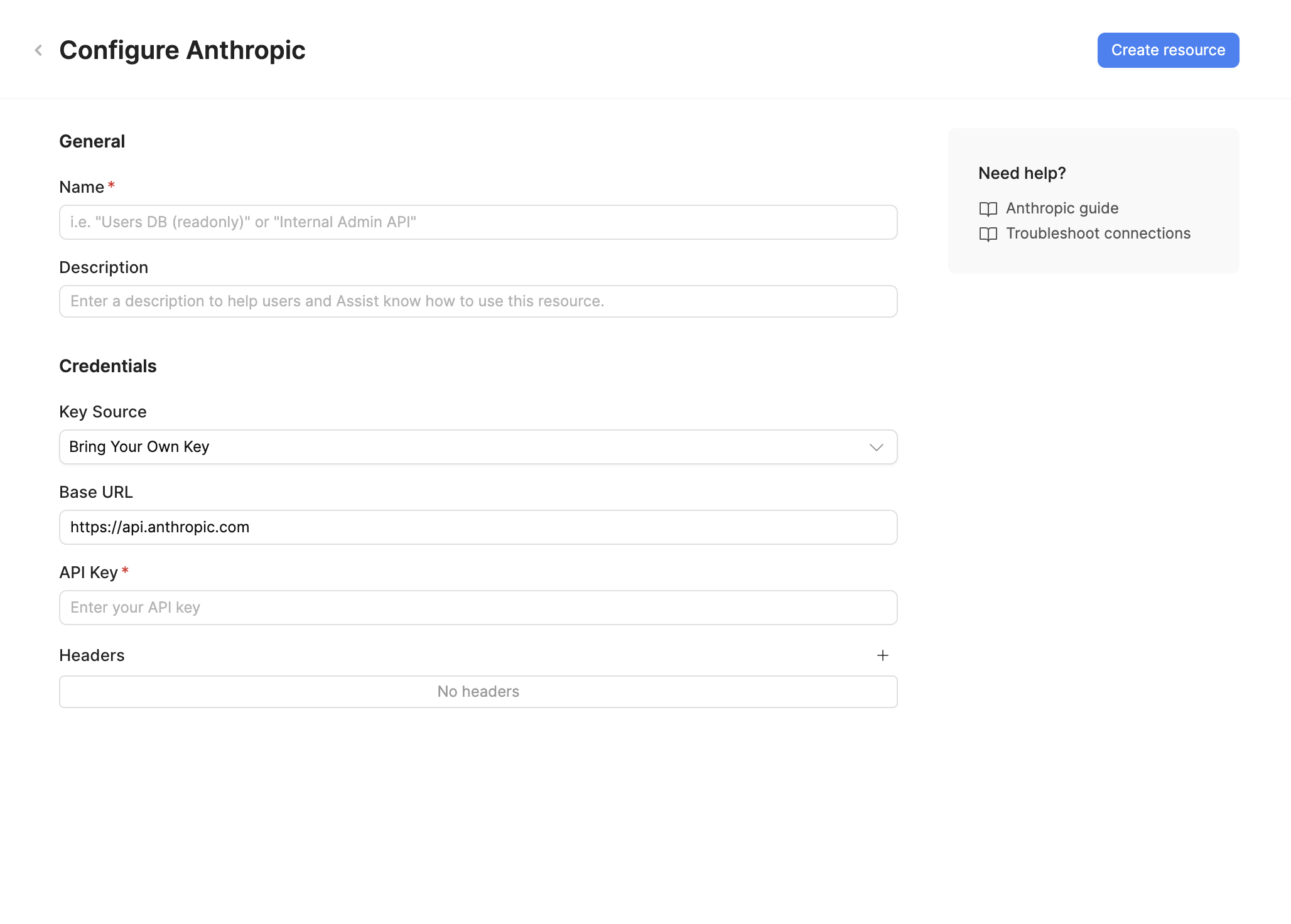The image size is (1291, 924).
Task: Open the Anthropic guide help link
Action: tap(1062, 208)
